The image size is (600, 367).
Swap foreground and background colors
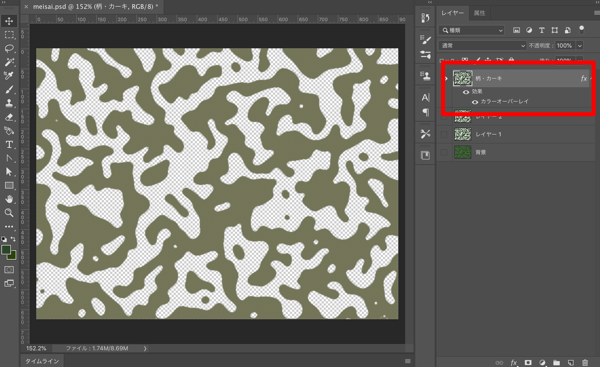[x=13, y=239]
